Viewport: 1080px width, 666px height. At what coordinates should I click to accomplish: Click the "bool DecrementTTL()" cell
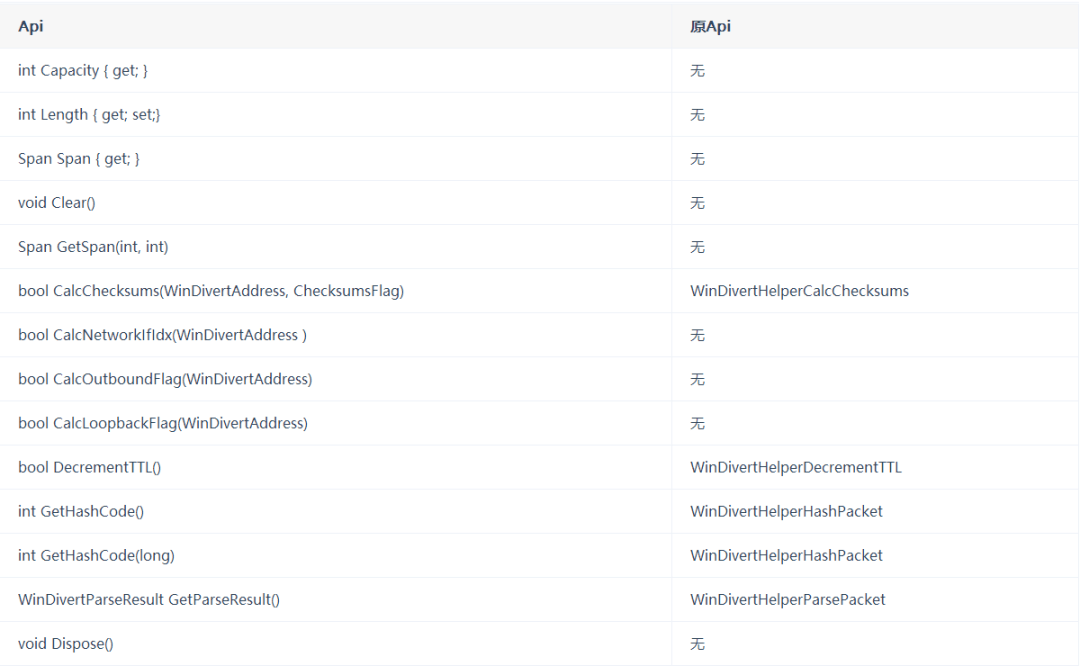[x=89, y=467]
